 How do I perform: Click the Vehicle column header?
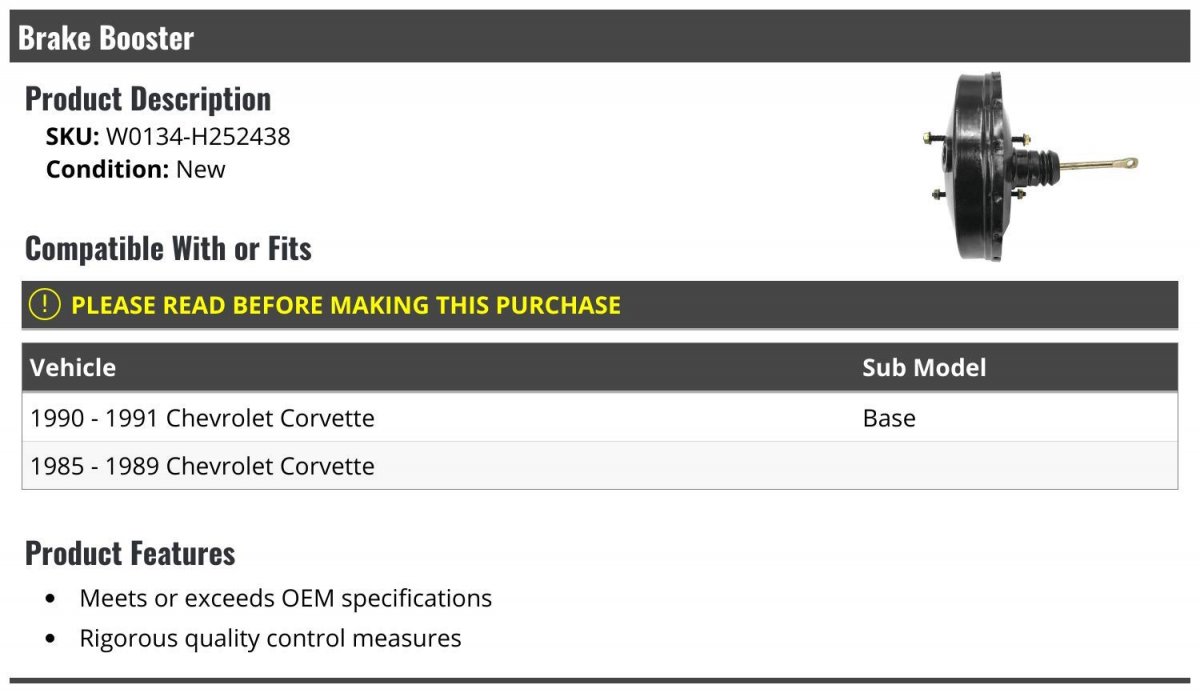pyautogui.click(x=72, y=367)
